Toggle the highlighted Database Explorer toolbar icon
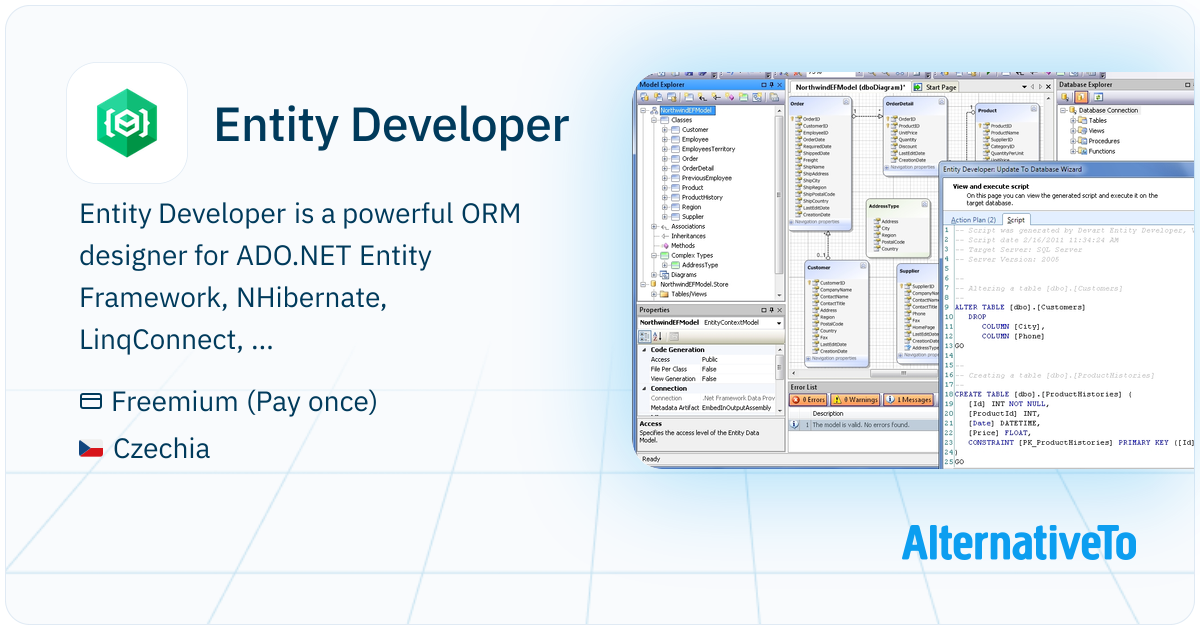The image size is (1200, 630). 1081,98
